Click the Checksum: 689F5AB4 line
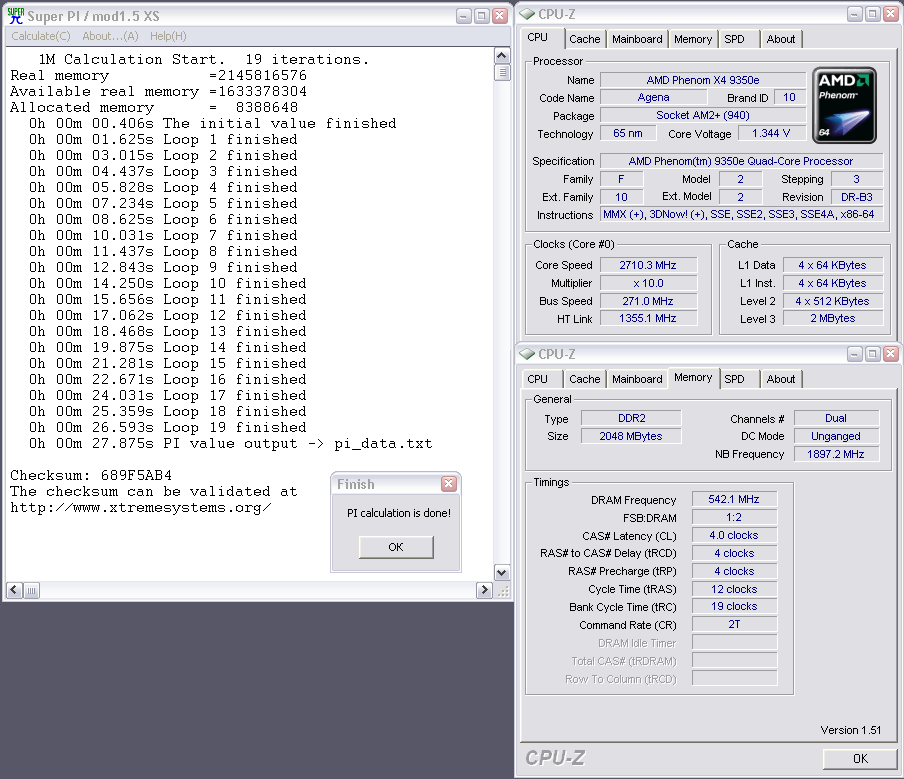Viewport: 904px width, 779px height. coord(91,476)
